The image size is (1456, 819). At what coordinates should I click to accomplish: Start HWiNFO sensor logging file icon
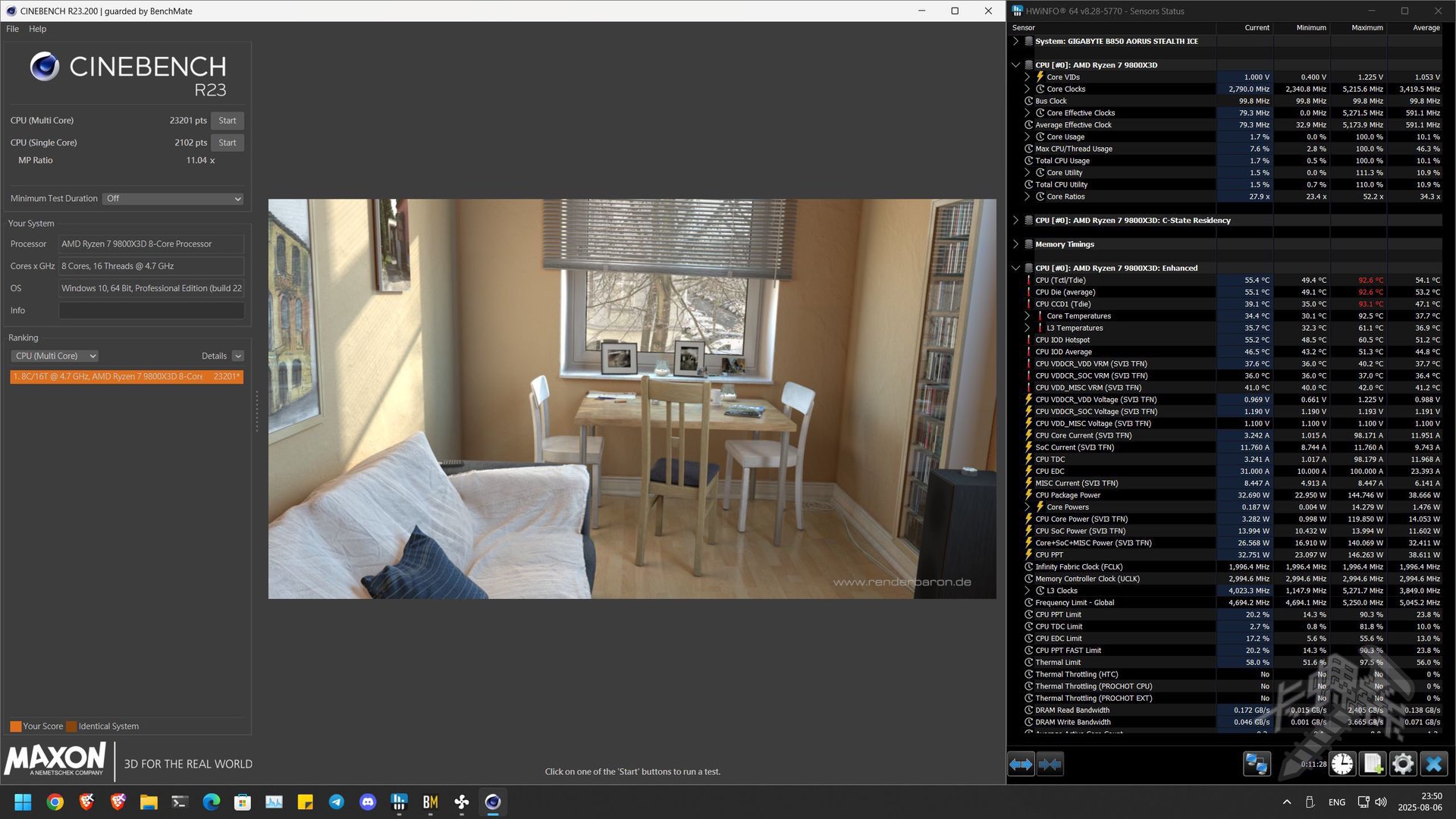coord(1373,764)
